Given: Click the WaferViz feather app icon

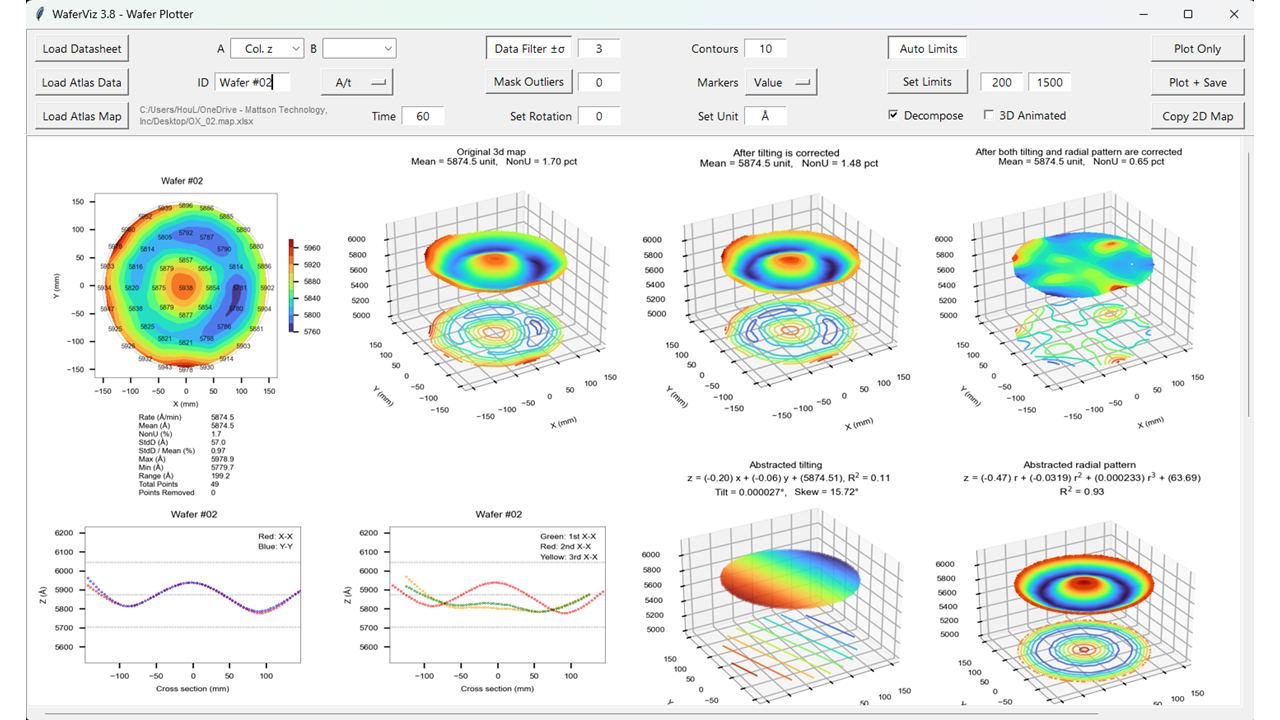Looking at the screenshot, I should pyautogui.click(x=38, y=14).
